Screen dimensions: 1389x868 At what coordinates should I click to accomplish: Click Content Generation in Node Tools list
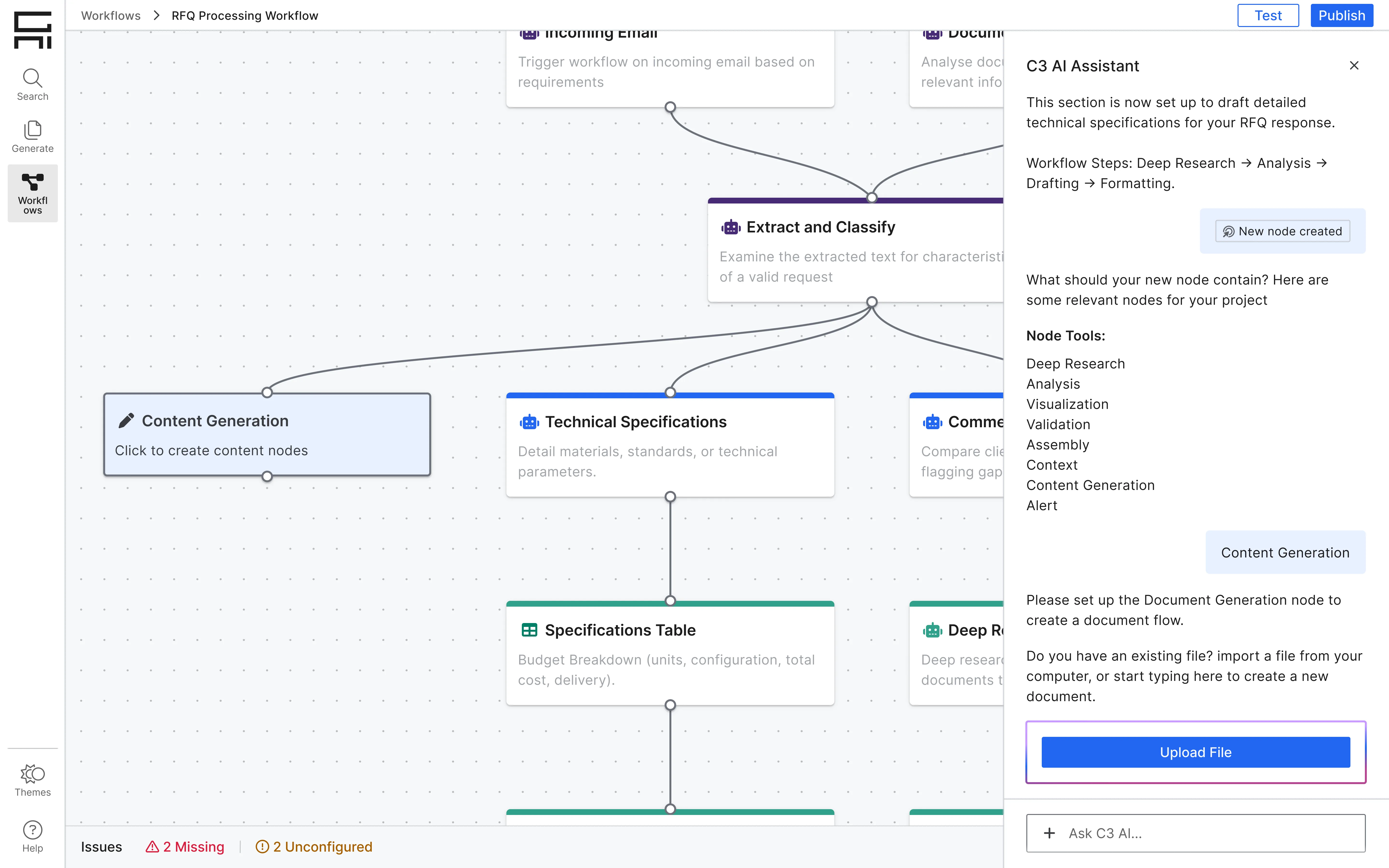(x=1090, y=485)
